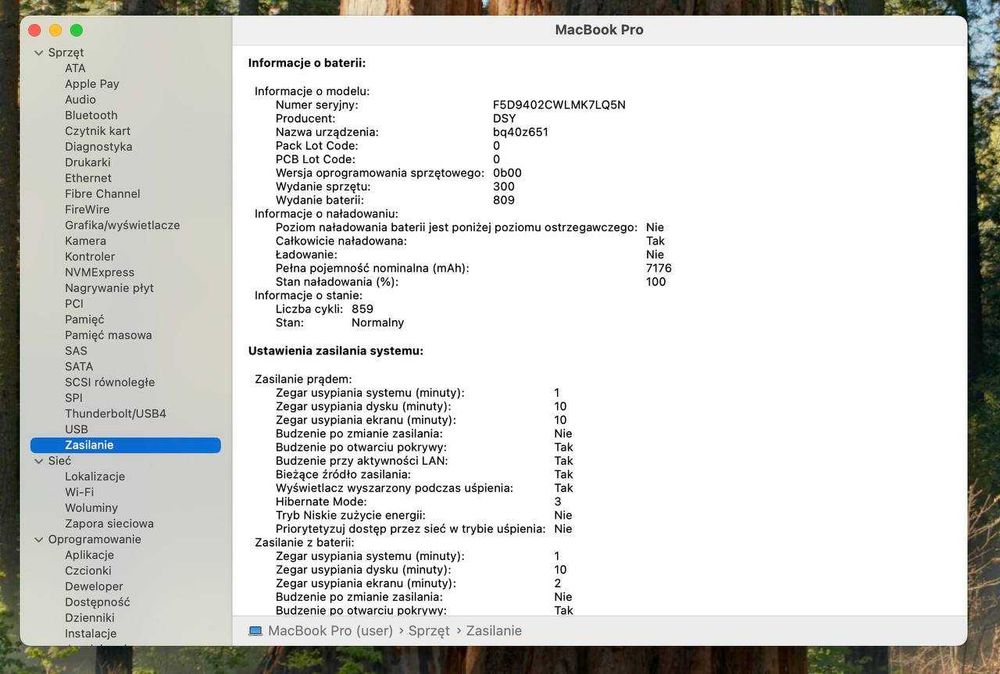
Task: Open Pamięć masowa entry
Action: coord(108,335)
